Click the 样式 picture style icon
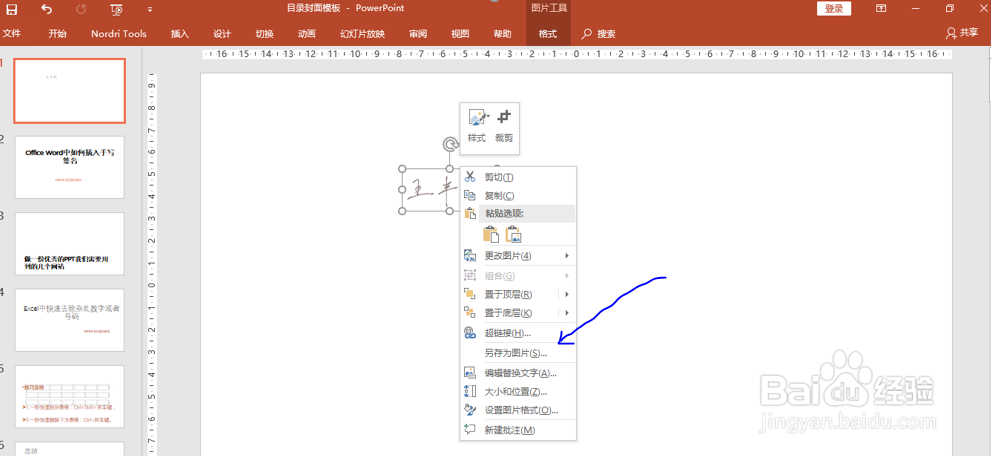Viewport: 991px width, 456px height. 477,126
